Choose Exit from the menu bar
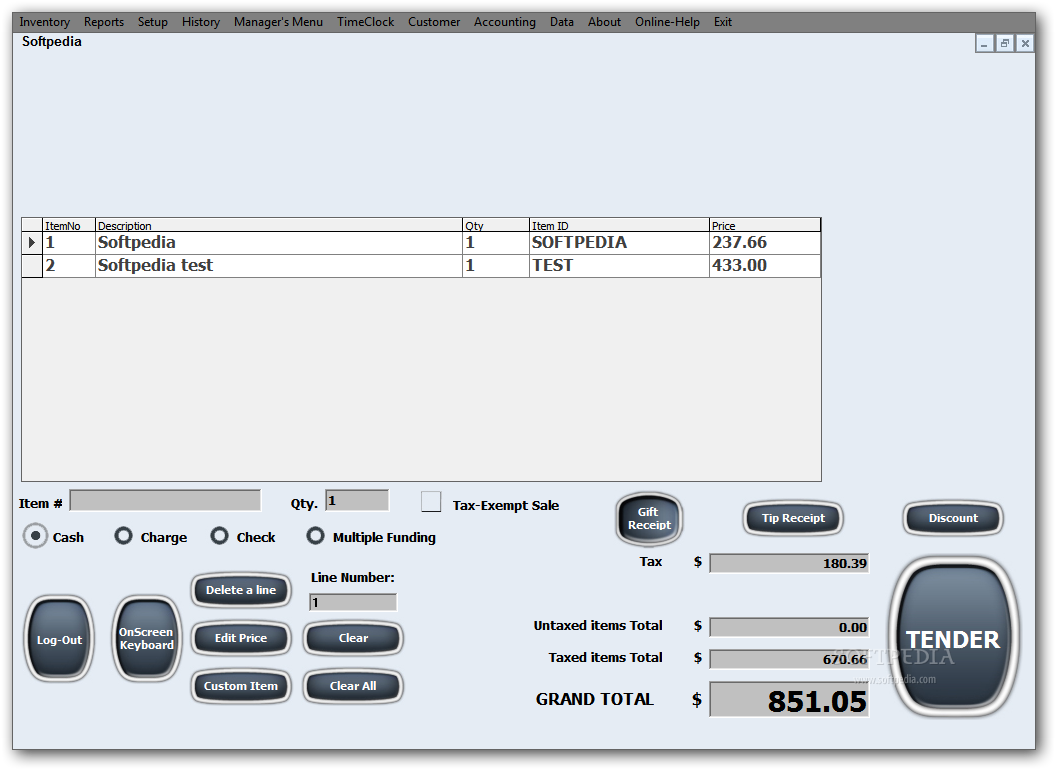Viewport: 1056px width, 770px height. coord(723,22)
